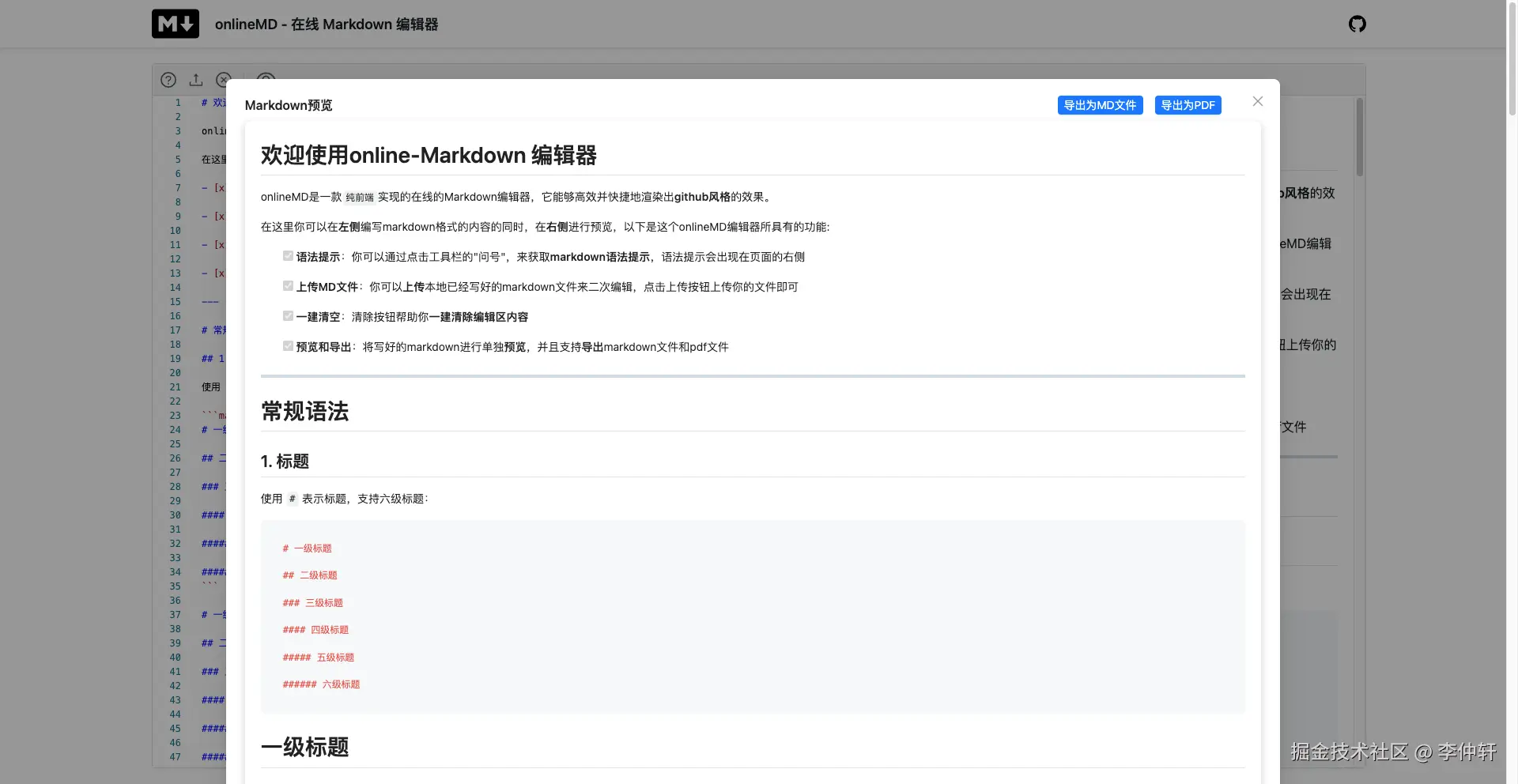The image size is (1518, 784).
Task: Click the upload MD file icon
Action: [x=196, y=80]
